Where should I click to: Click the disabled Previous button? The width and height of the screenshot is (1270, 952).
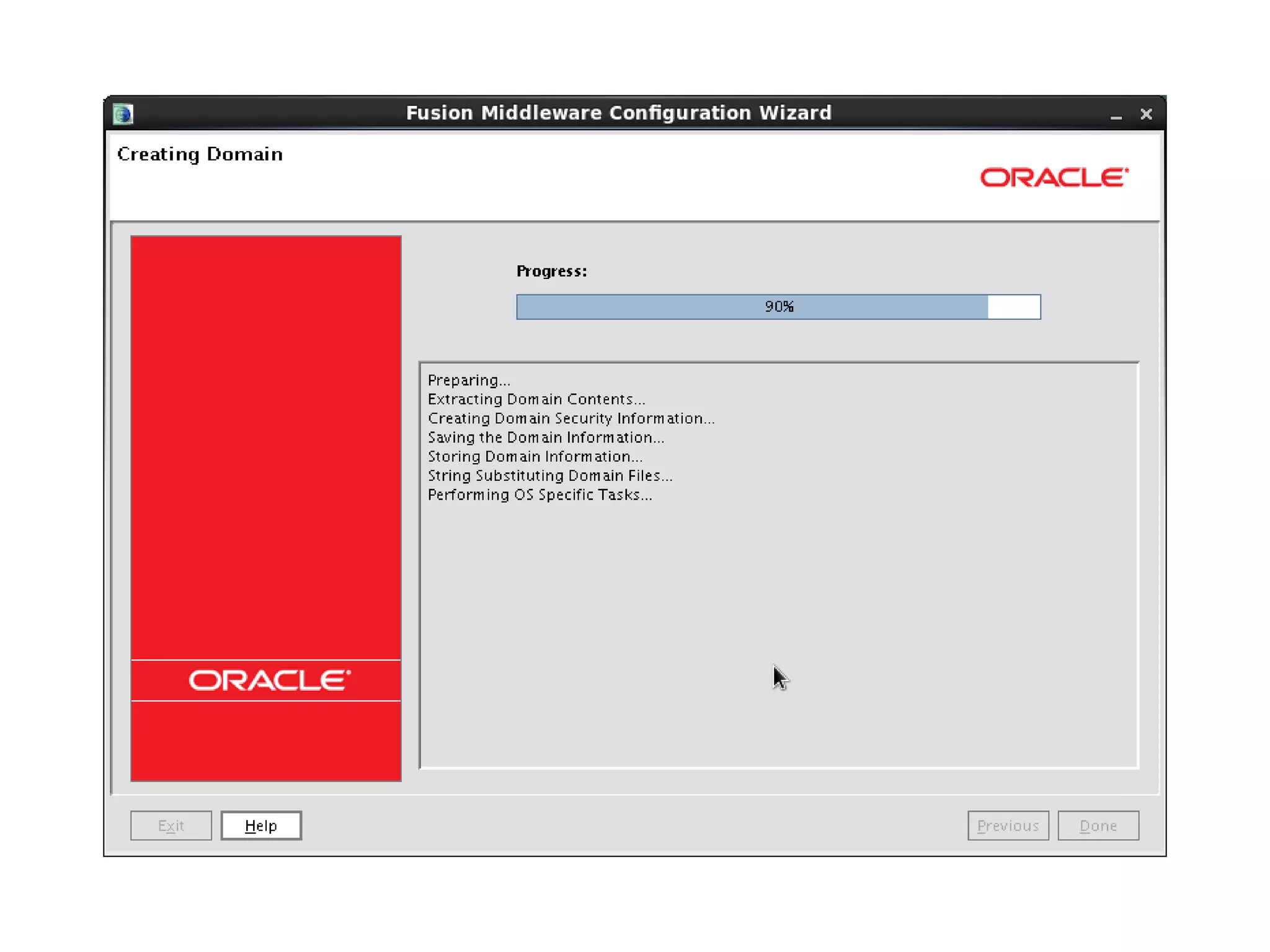coord(1008,825)
